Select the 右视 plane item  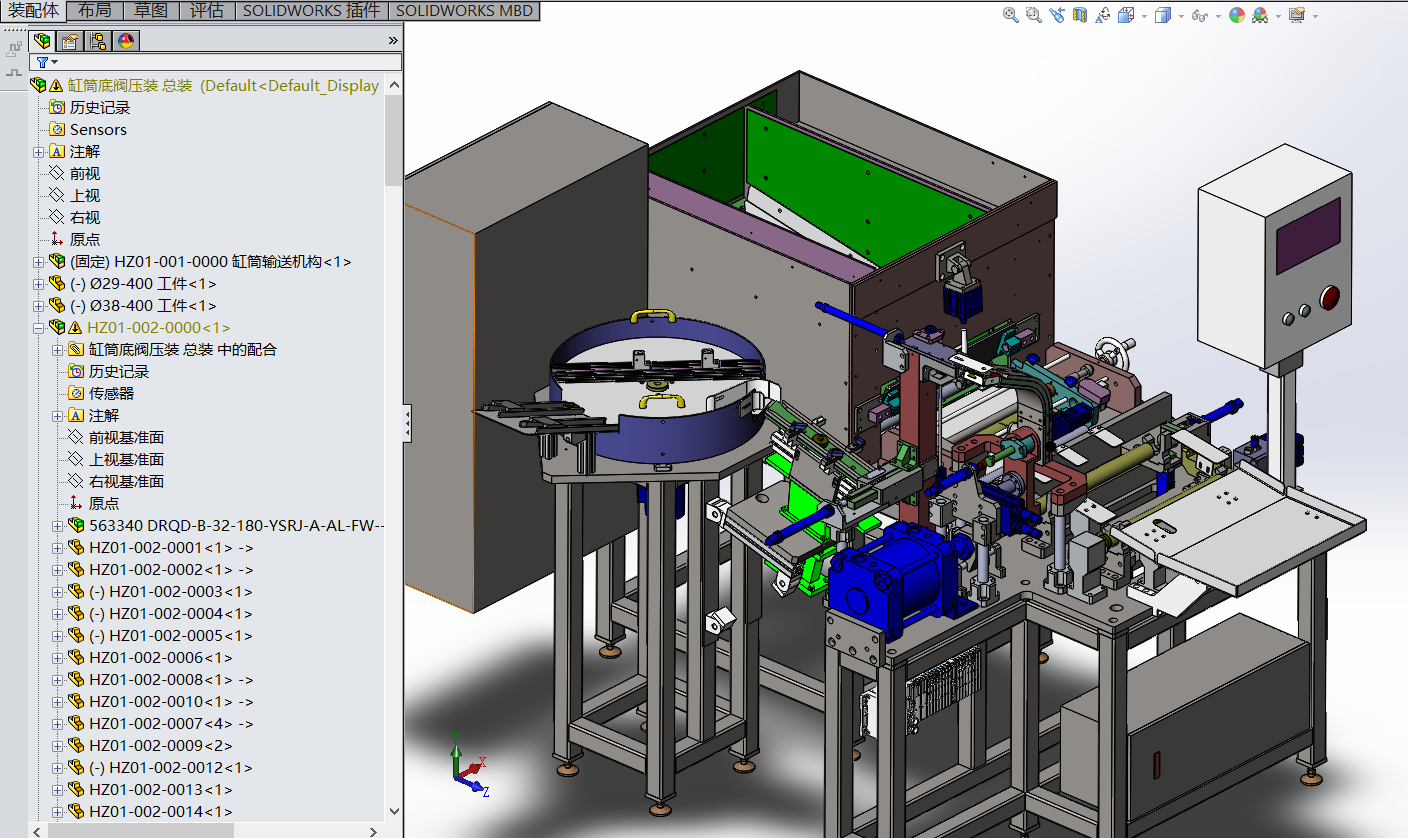[x=85, y=217]
